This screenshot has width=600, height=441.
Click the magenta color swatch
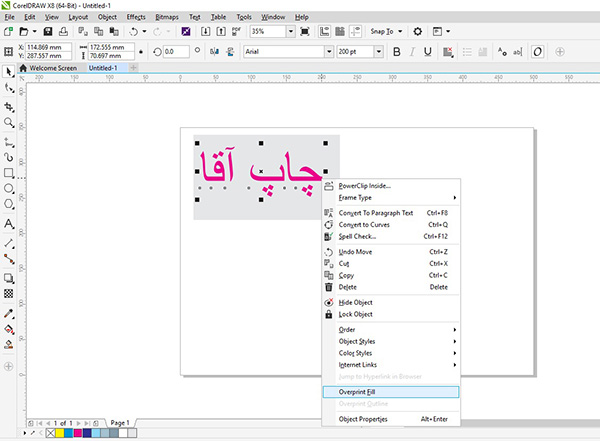pyautogui.click(x=78, y=433)
